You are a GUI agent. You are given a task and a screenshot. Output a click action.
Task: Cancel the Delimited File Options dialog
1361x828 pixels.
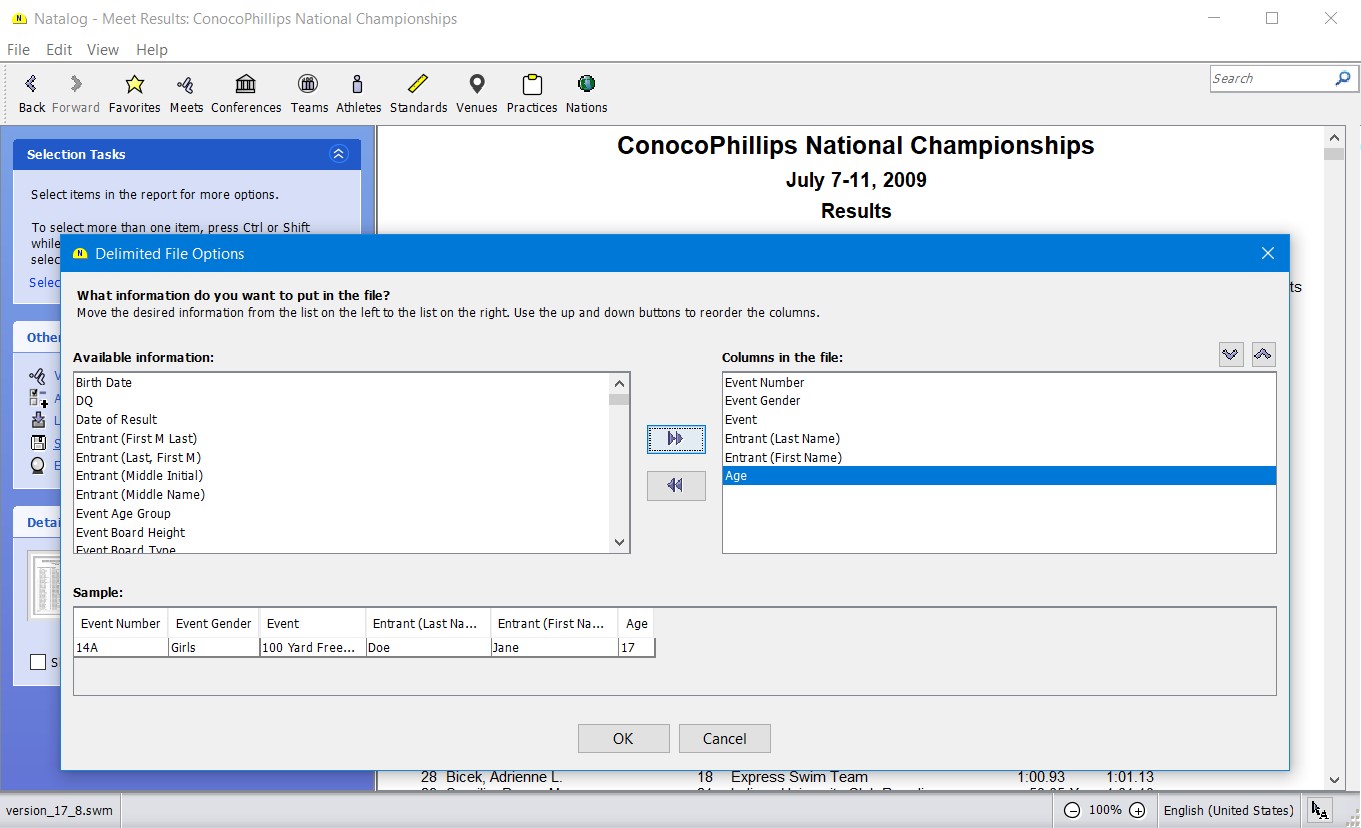724,739
